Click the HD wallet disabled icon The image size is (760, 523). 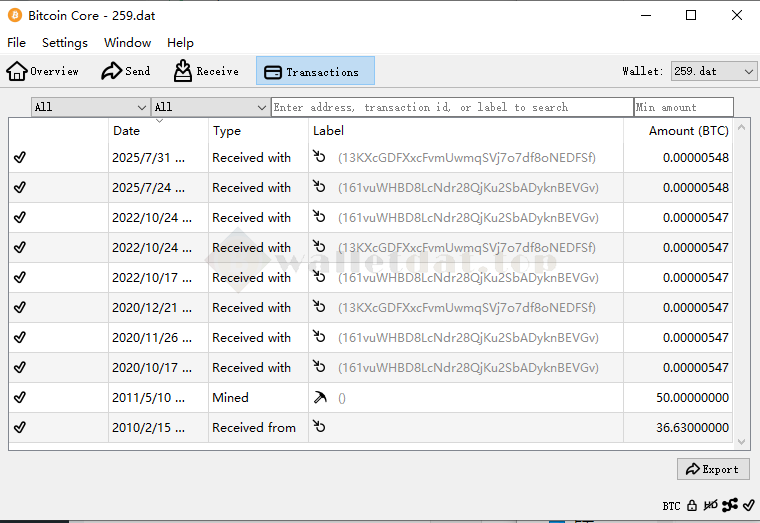click(x=711, y=505)
